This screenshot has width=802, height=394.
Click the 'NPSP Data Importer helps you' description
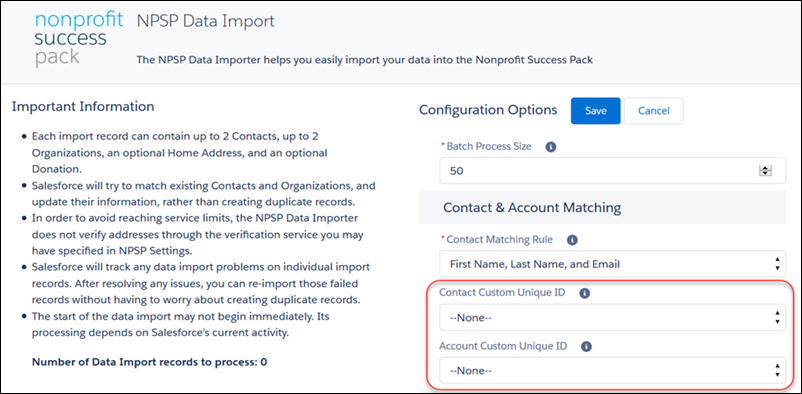pos(365,60)
